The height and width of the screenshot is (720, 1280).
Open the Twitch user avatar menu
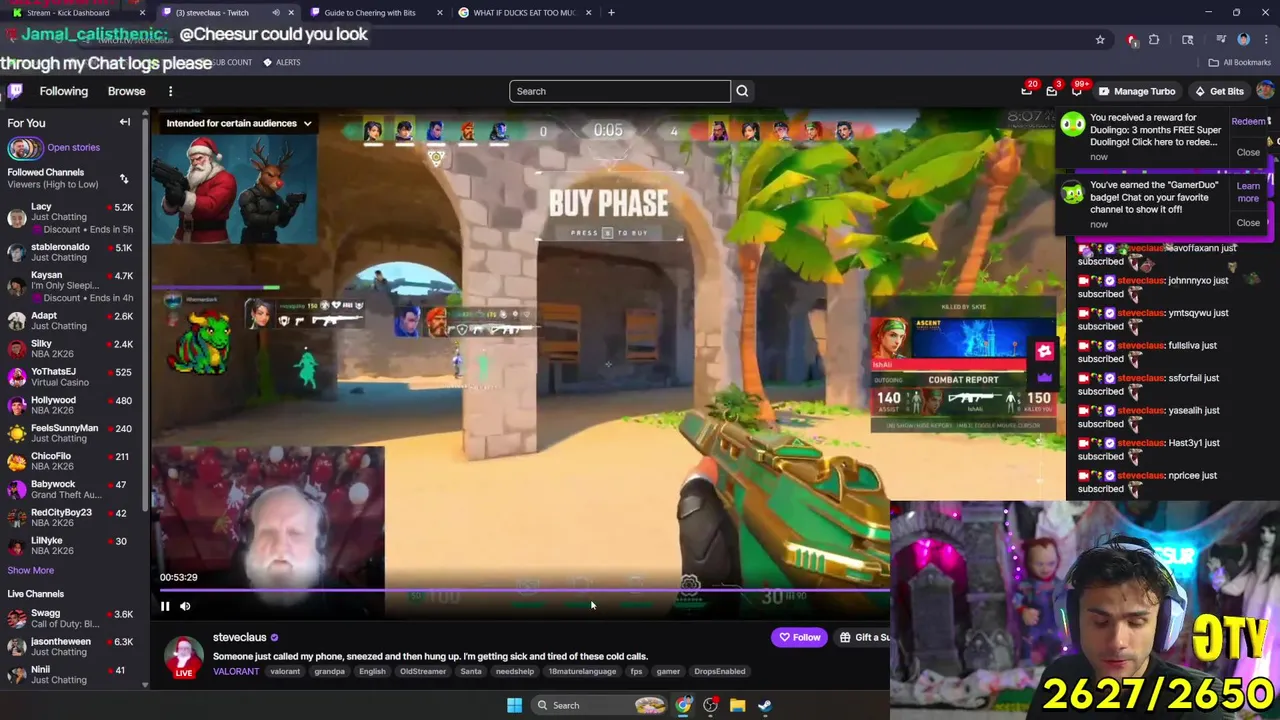(x=1265, y=91)
